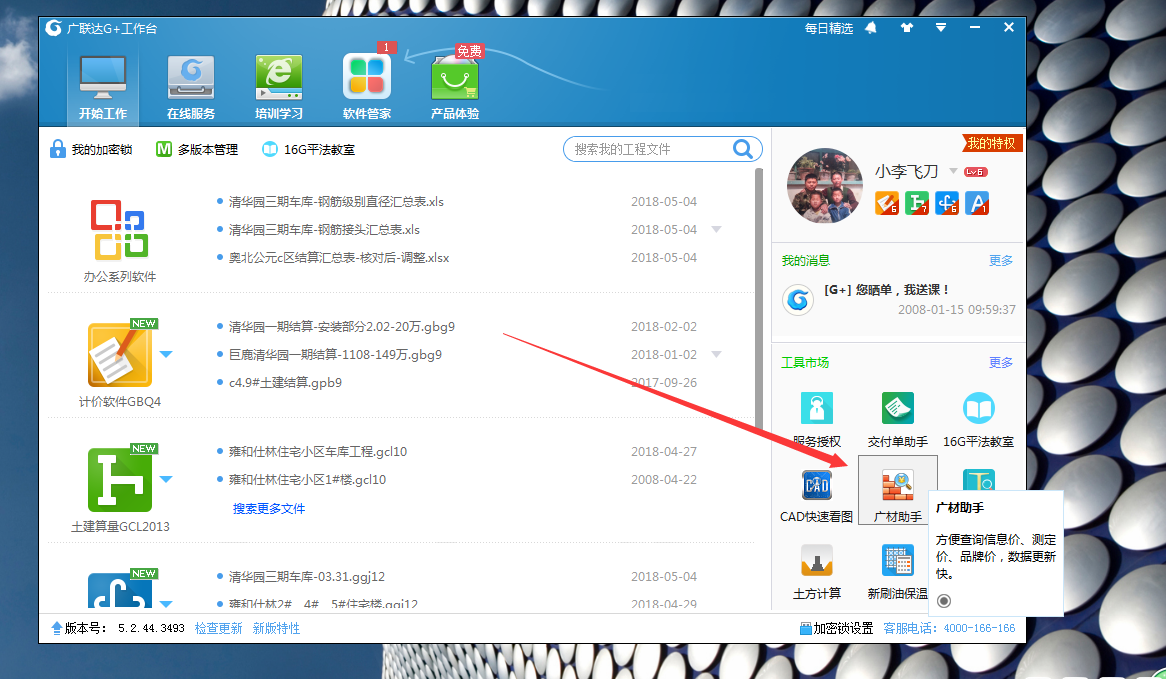Launch 计价软件GBQ4 icon
1166x679 pixels.
(x=120, y=355)
